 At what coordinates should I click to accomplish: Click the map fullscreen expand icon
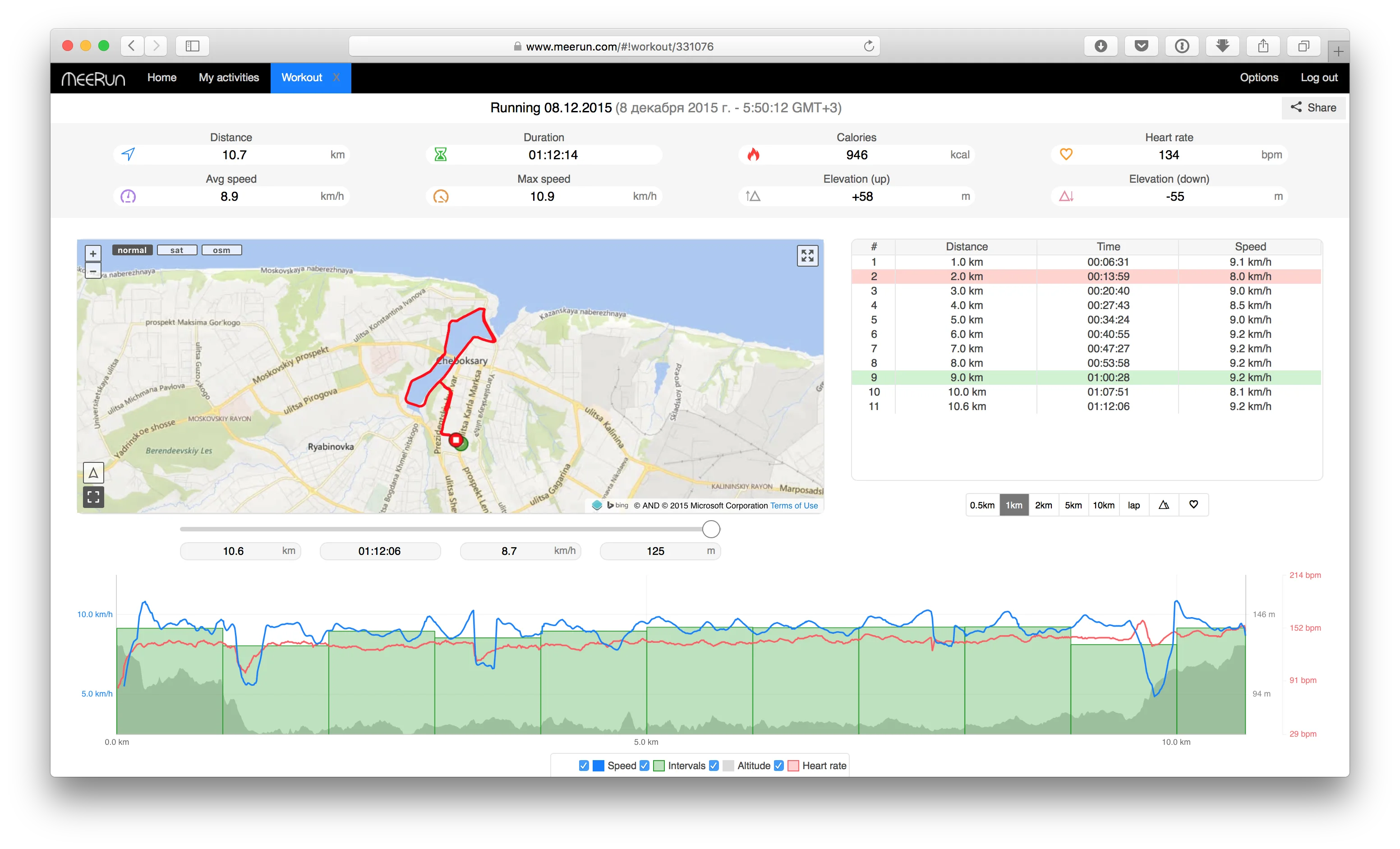click(x=807, y=256)
